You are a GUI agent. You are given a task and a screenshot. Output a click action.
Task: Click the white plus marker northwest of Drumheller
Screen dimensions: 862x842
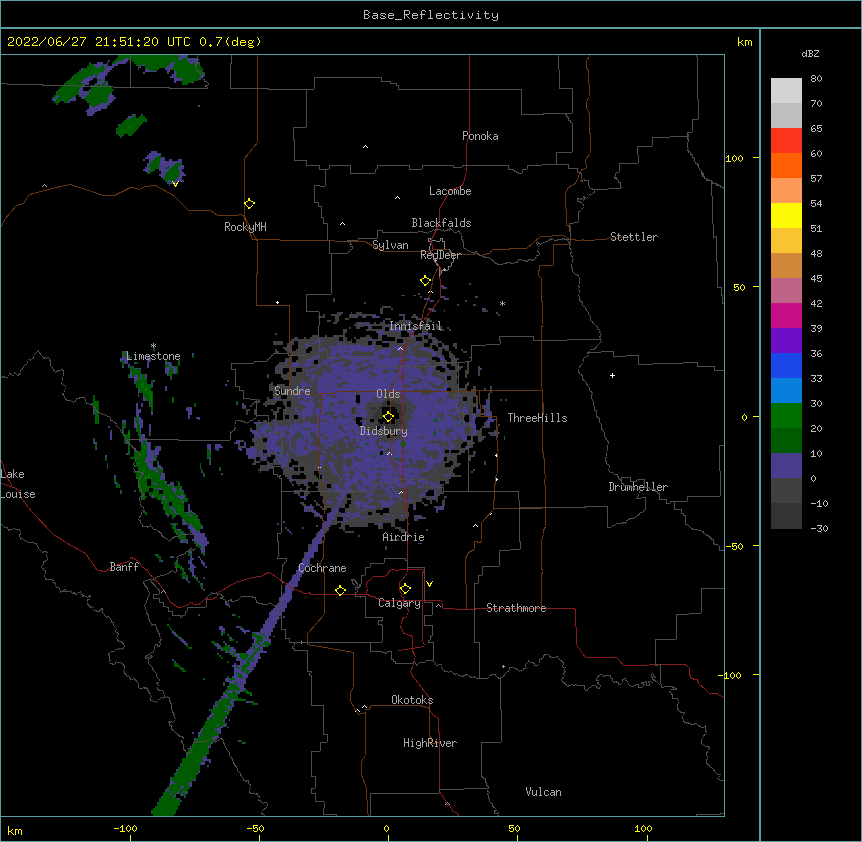612,375
